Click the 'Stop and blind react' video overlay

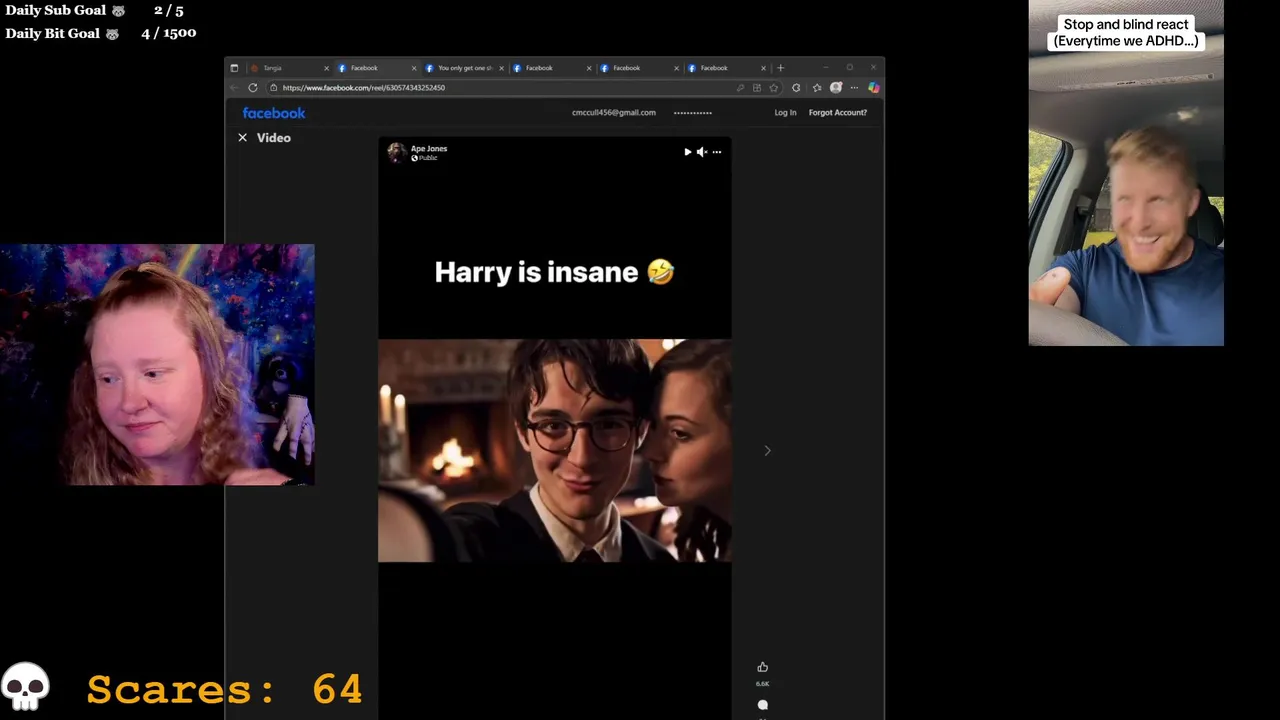pos(1126,173)
